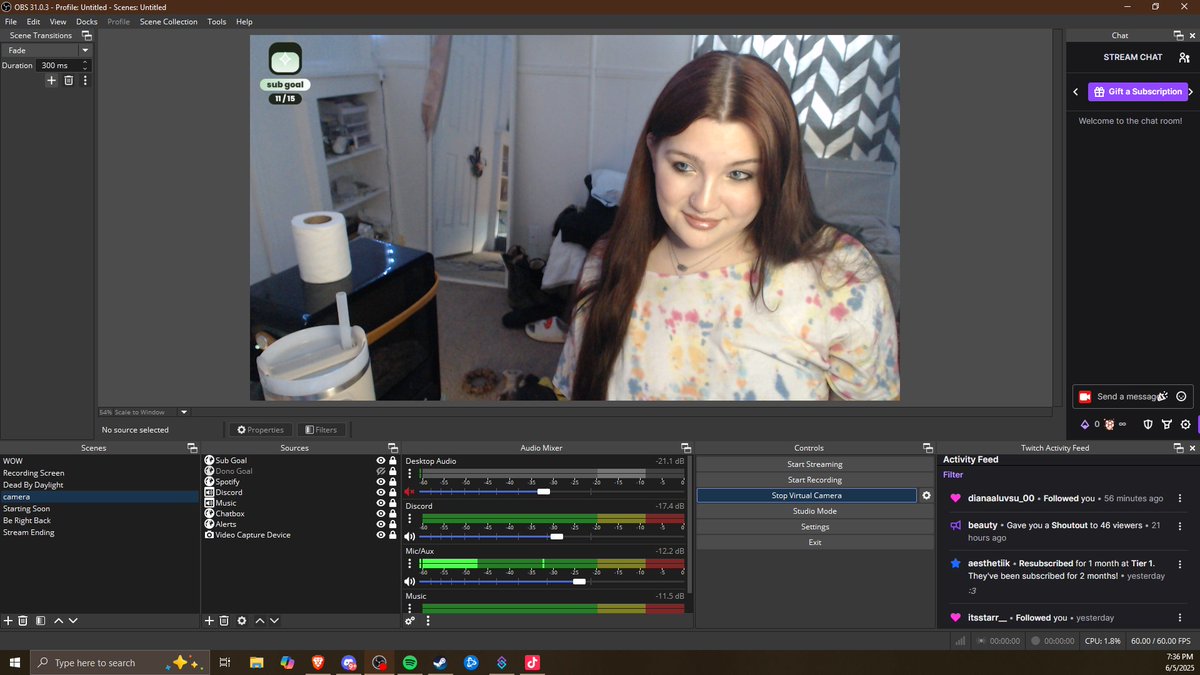Open scene filters icon in Scenes toolbar

tap(40, 621)
